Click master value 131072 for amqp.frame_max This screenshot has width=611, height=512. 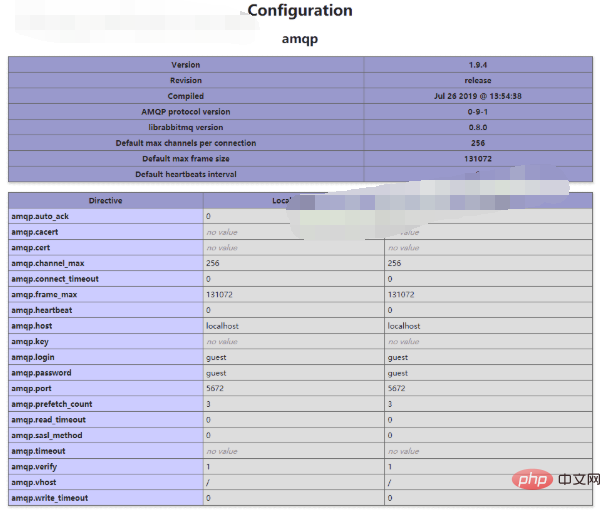(401, 295)
